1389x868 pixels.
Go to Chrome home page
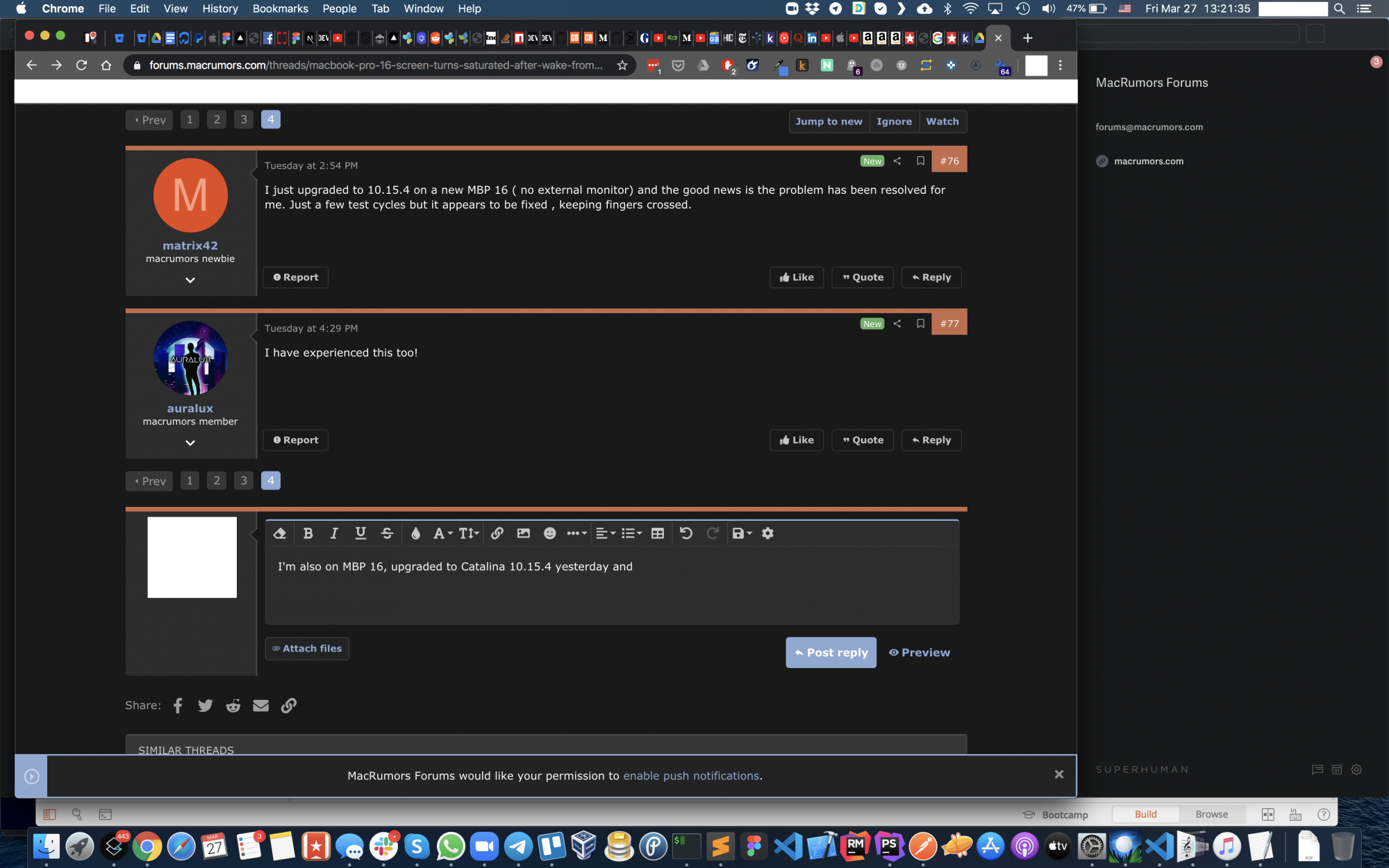click(x=106, y=65)
